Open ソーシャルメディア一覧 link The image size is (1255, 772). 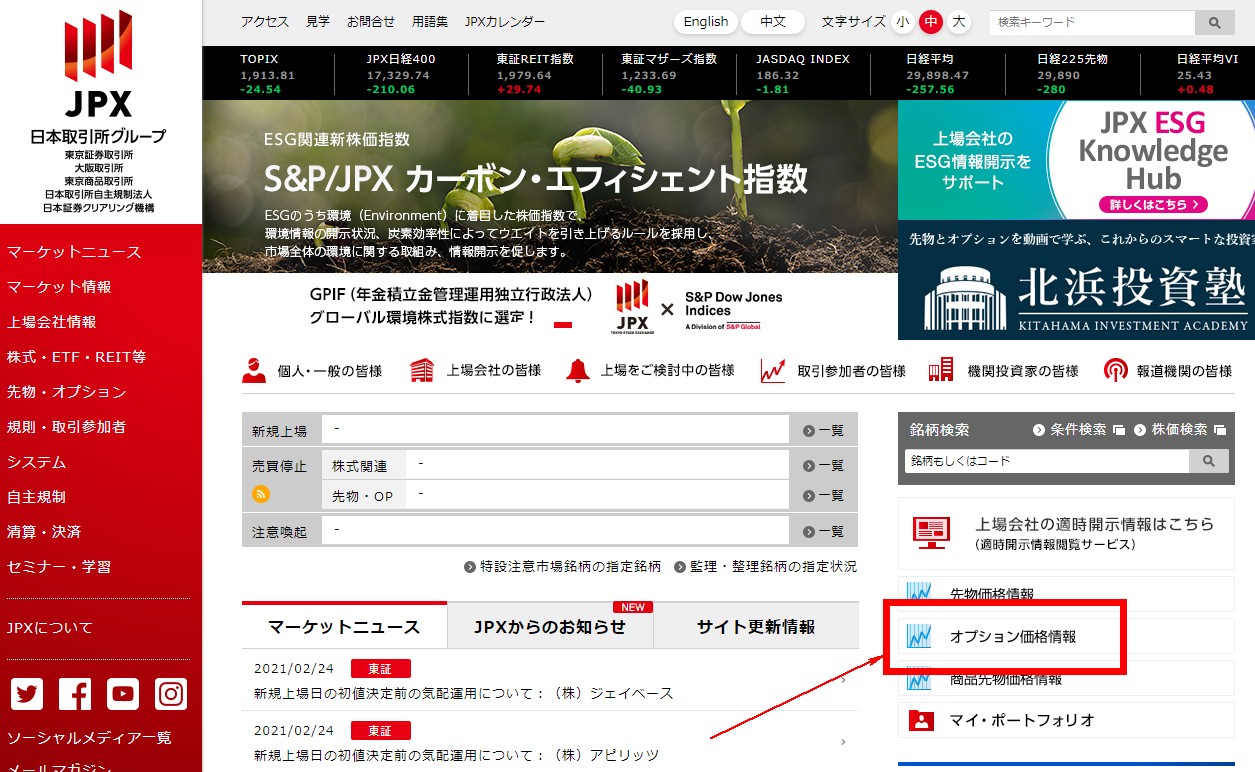click(x=89, y=738)
